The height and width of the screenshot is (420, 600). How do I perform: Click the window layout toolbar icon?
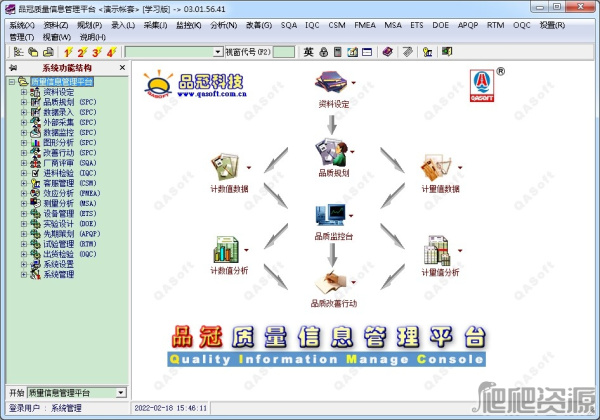pos(367,52)
